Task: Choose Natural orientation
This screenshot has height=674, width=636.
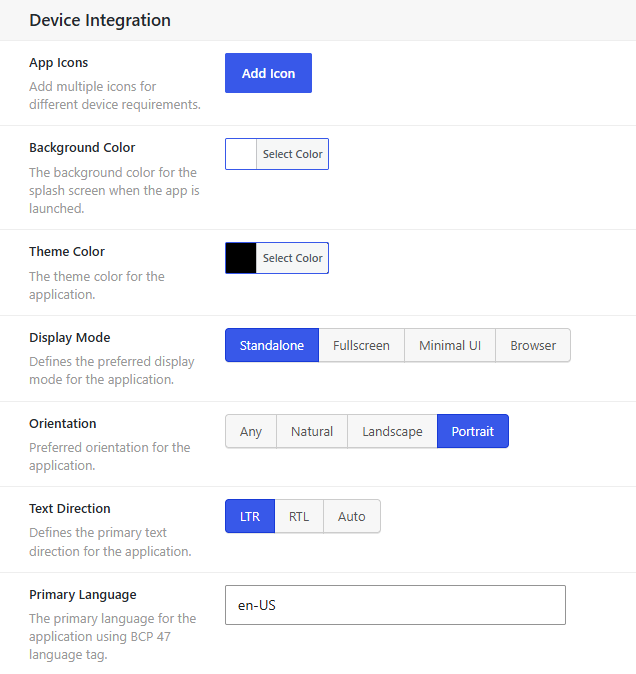Action: tap(312, 431)
